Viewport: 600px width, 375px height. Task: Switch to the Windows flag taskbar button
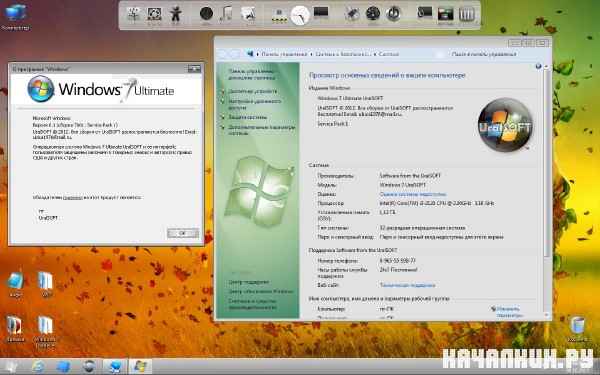pyautogui.click(x=140, y=367)
